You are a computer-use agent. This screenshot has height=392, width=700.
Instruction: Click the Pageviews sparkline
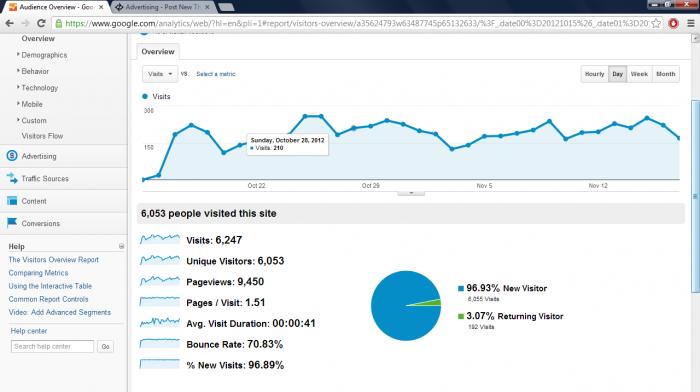click(159, 281)
